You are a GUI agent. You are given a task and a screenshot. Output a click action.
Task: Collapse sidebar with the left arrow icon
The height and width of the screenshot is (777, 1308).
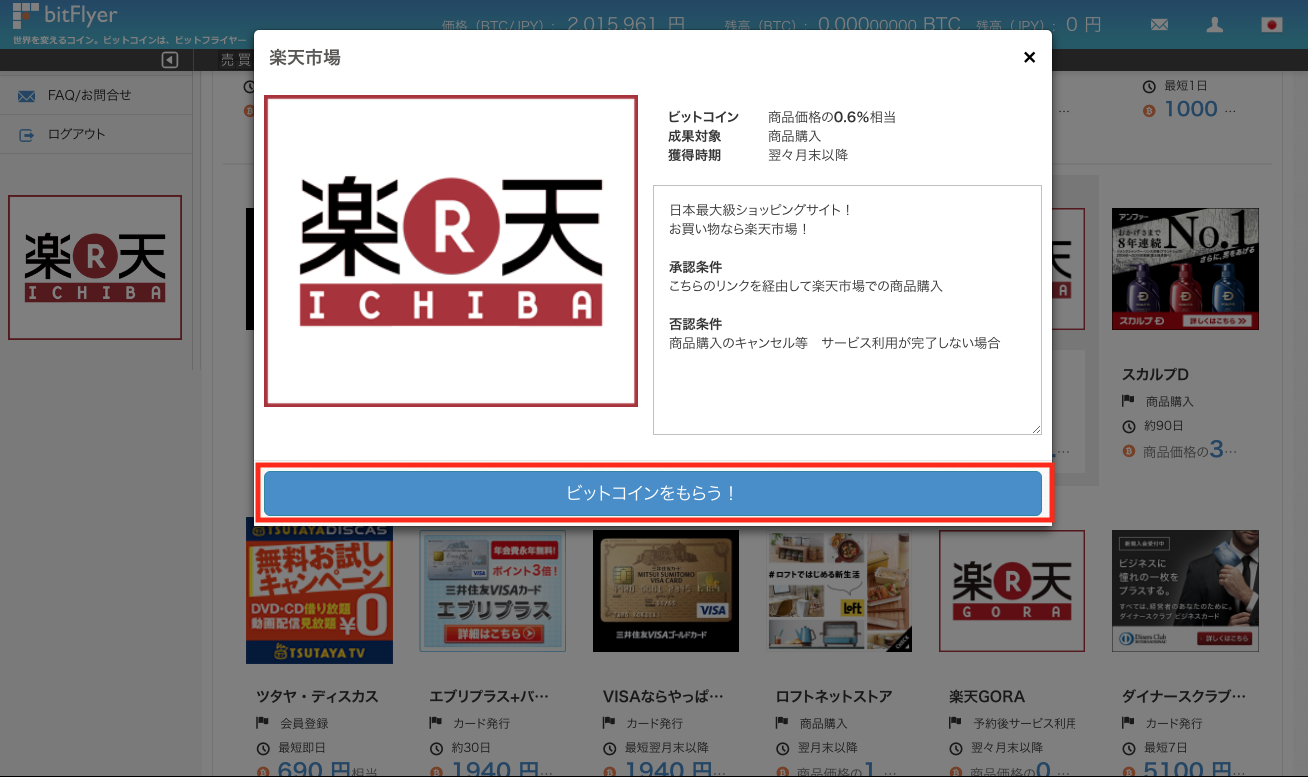[170, 60]
